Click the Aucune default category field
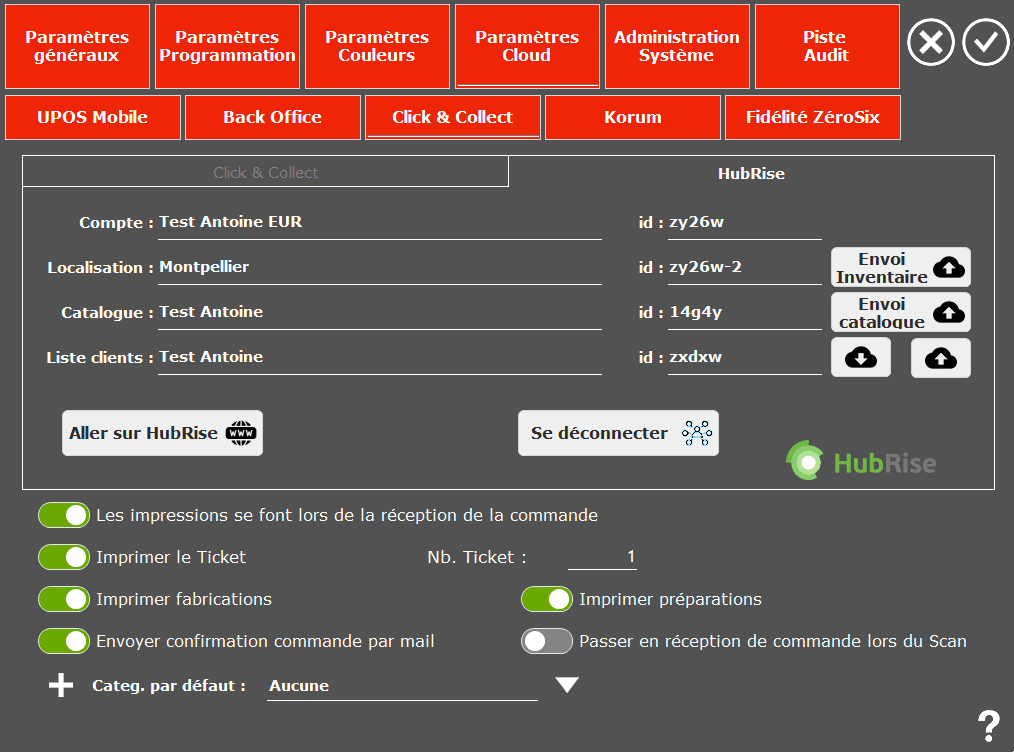Screen dimensions: 1014x752 coord(402,686)
